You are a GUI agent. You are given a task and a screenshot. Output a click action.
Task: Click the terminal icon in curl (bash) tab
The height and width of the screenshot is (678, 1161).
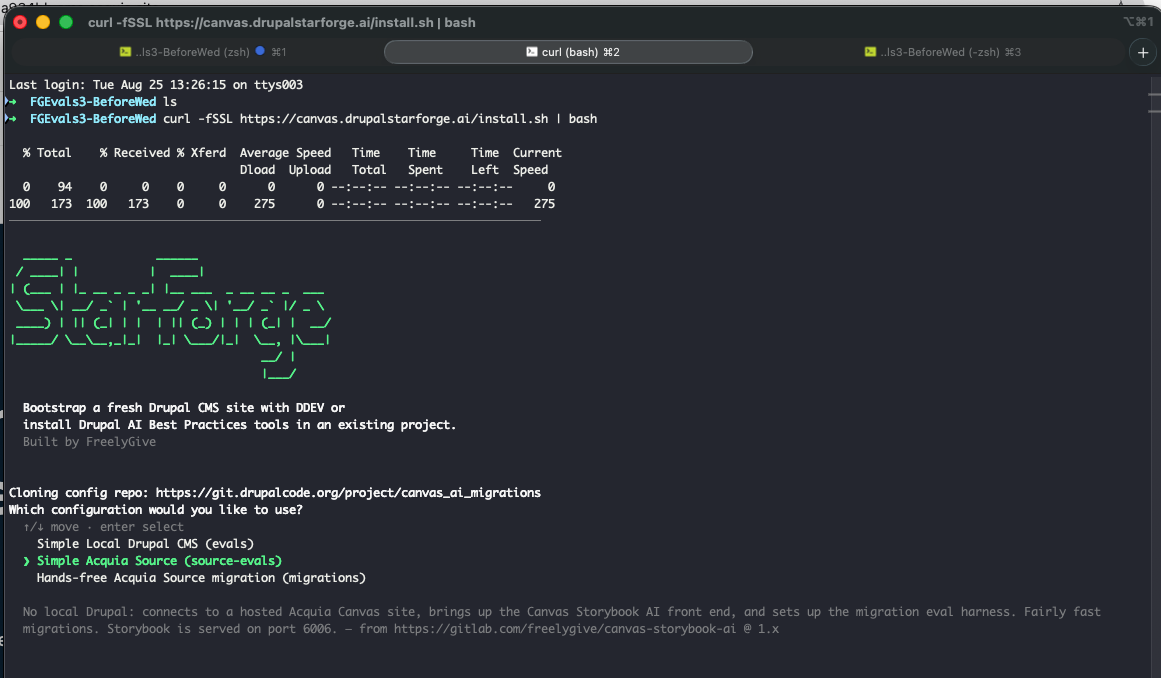click(532, 52)
